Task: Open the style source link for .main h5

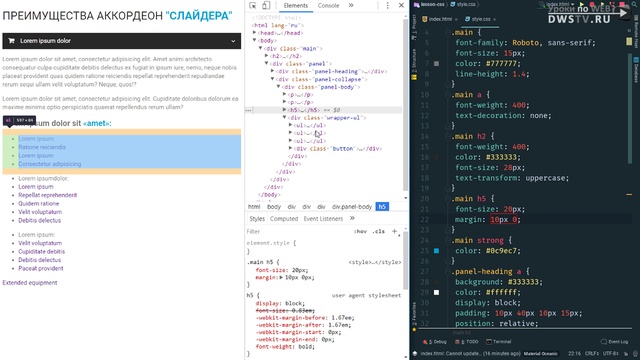Action: (x=375, y=262)
